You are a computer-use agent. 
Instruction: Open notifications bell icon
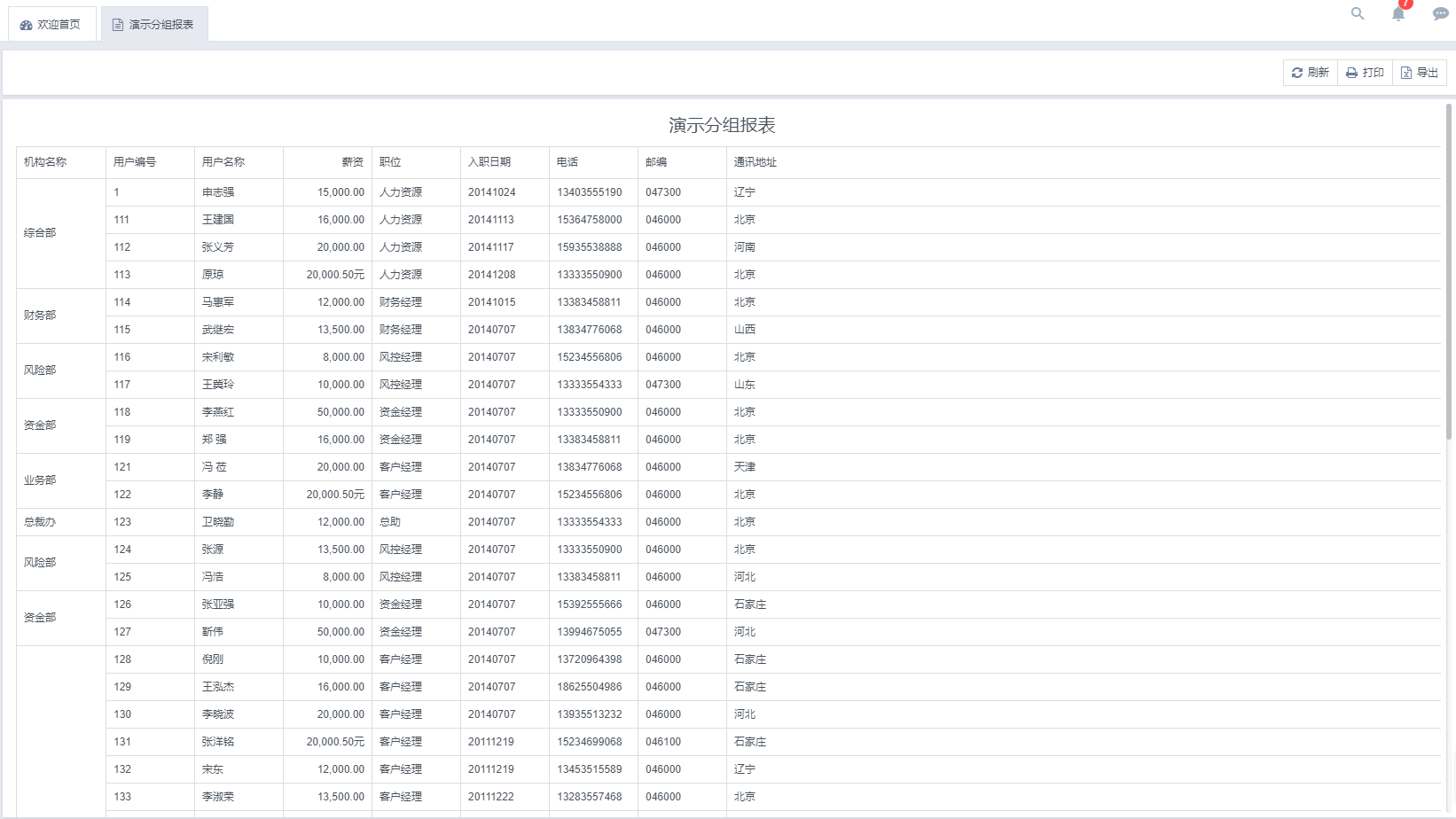1398,13
